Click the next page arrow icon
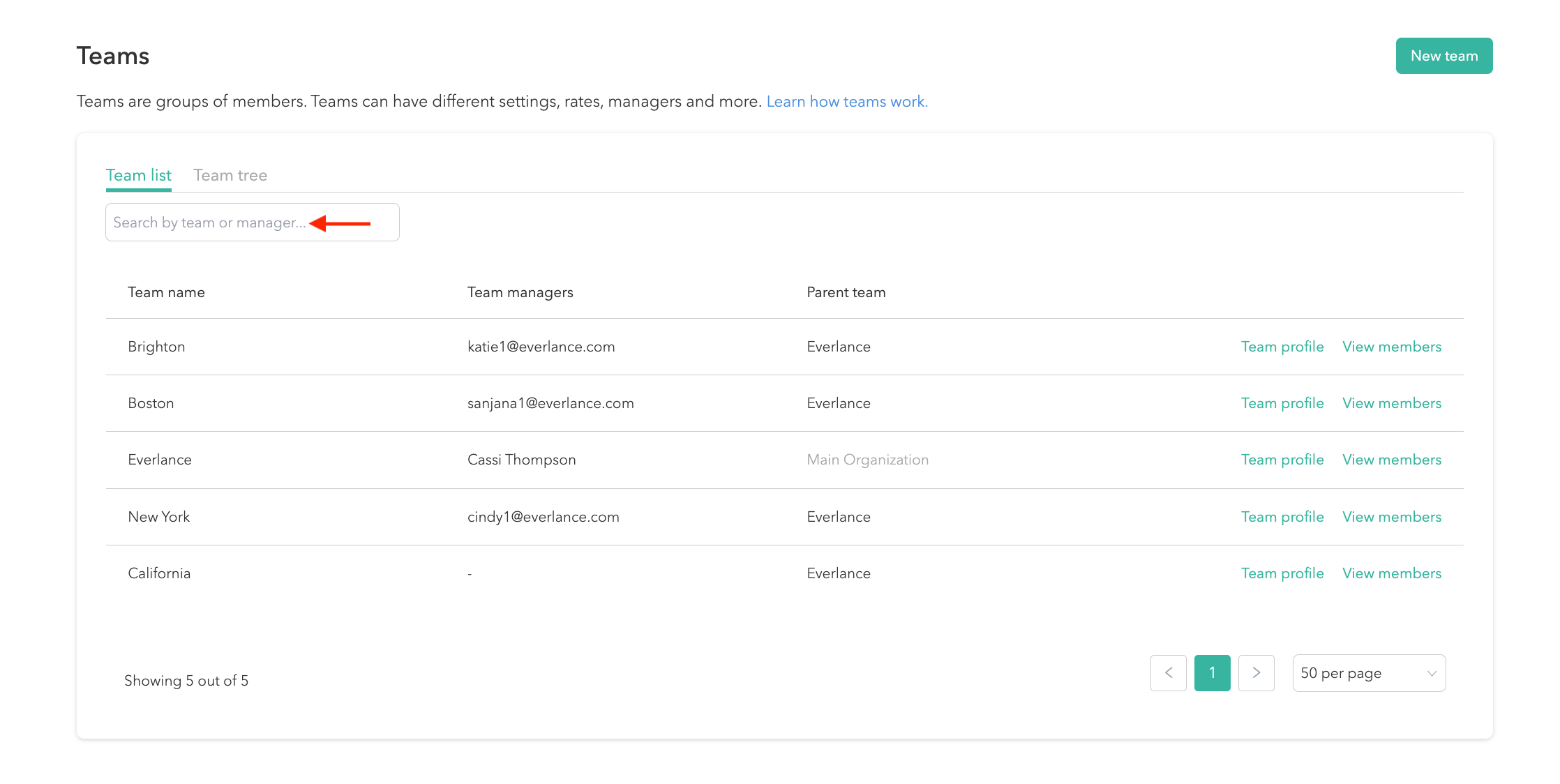 point(1256,672)
